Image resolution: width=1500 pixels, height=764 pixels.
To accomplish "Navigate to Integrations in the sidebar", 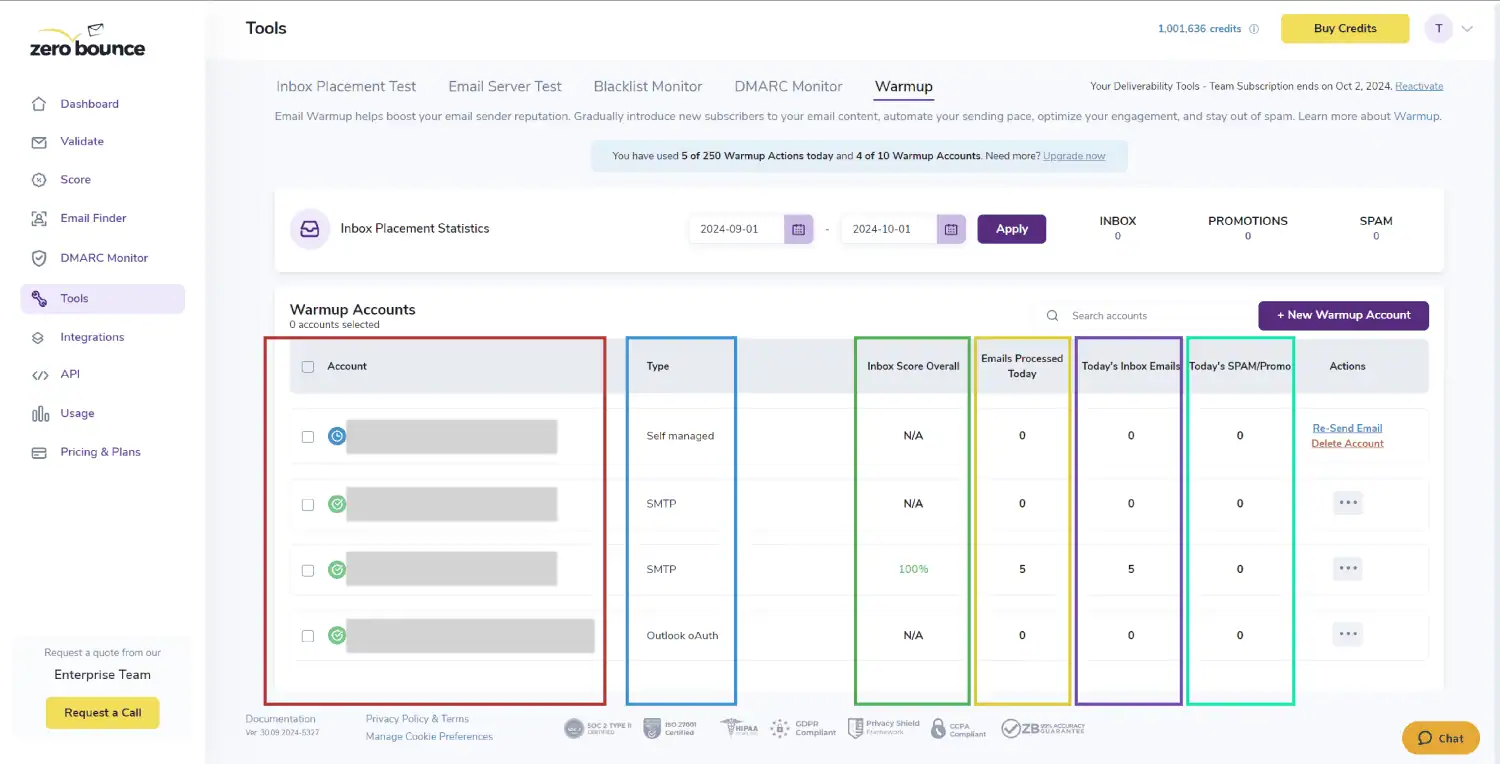I will pos(94,337).
